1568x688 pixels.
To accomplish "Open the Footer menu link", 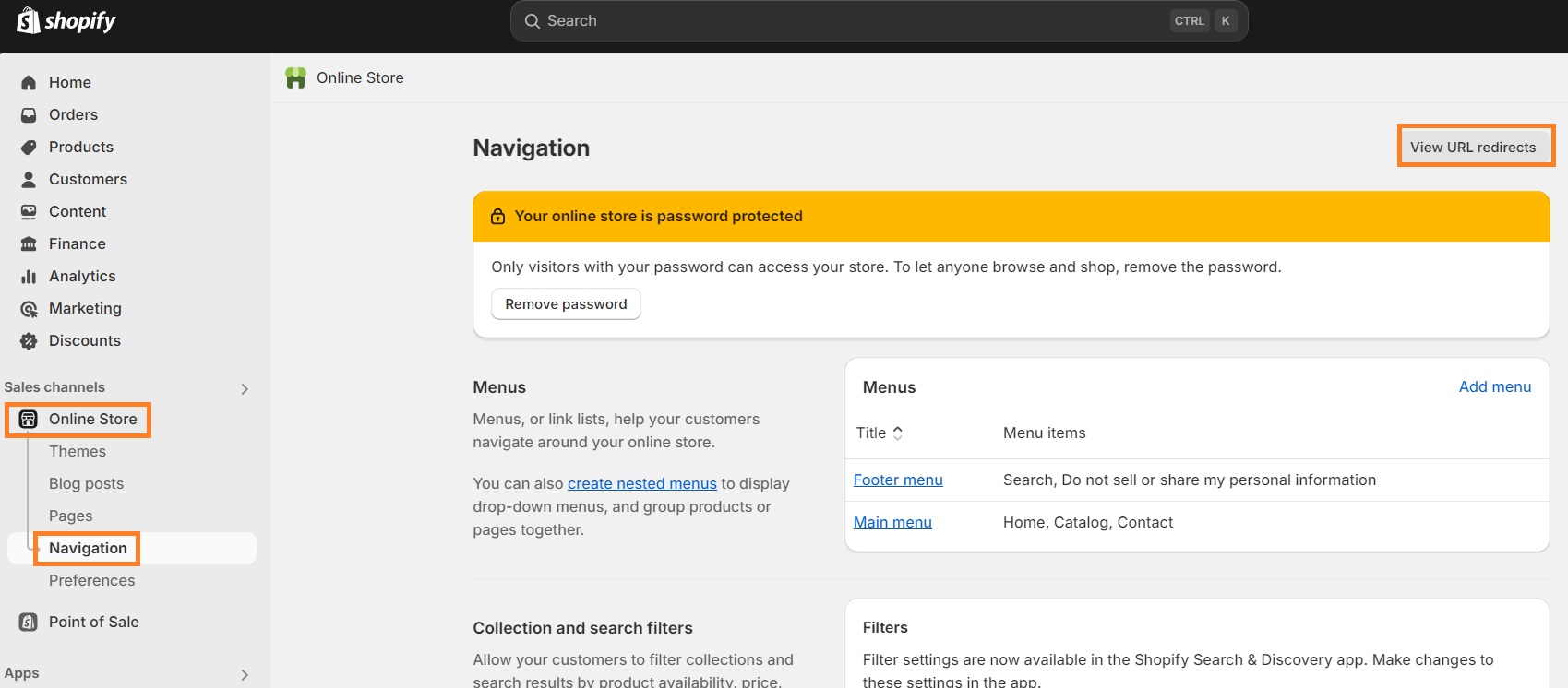I will click(898, 480).
